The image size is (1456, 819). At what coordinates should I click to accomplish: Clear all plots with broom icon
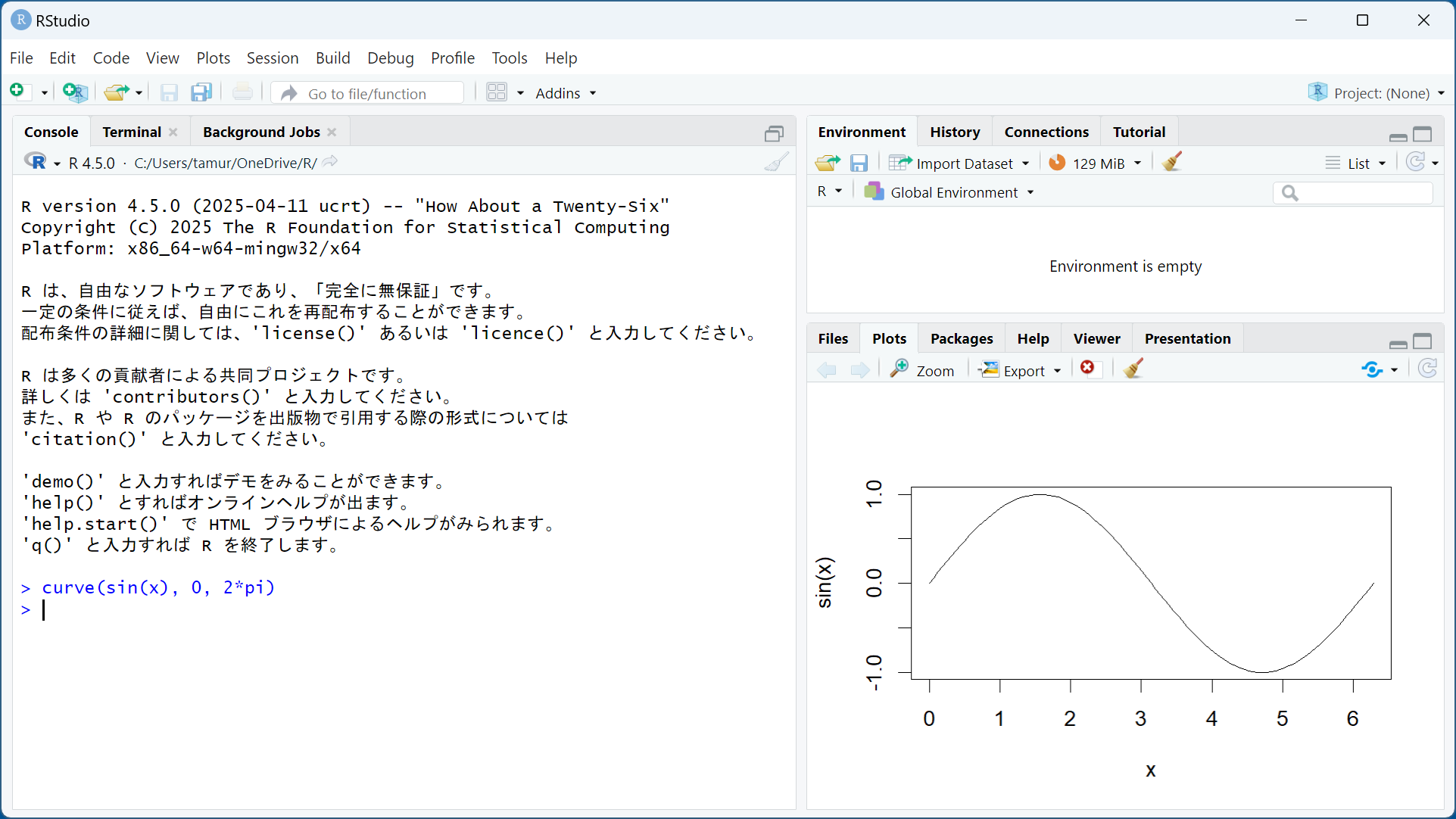click(x=1133, y=369)
